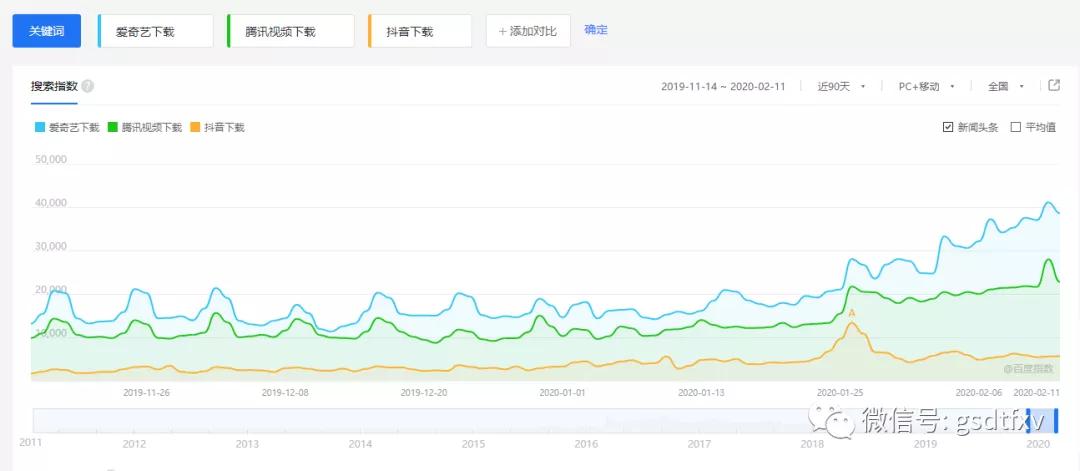Uncheck the 新闻头条 checkbox

pyautogui.click(x=948, y=127)
